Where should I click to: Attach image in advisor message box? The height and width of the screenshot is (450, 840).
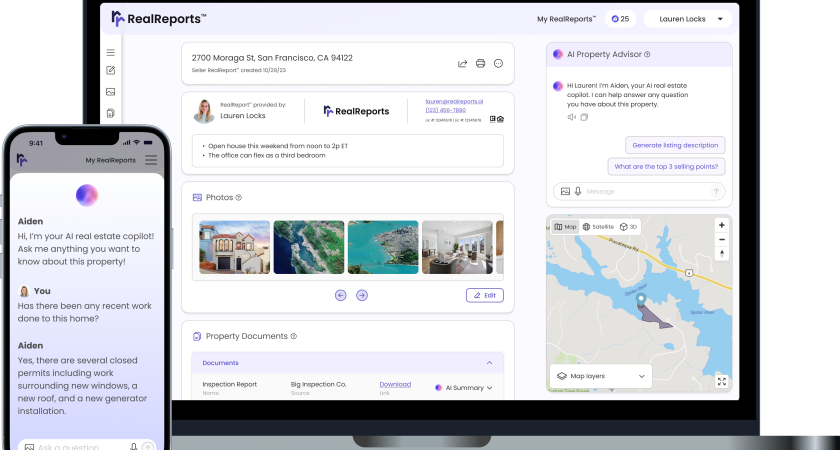click(565, 191)
